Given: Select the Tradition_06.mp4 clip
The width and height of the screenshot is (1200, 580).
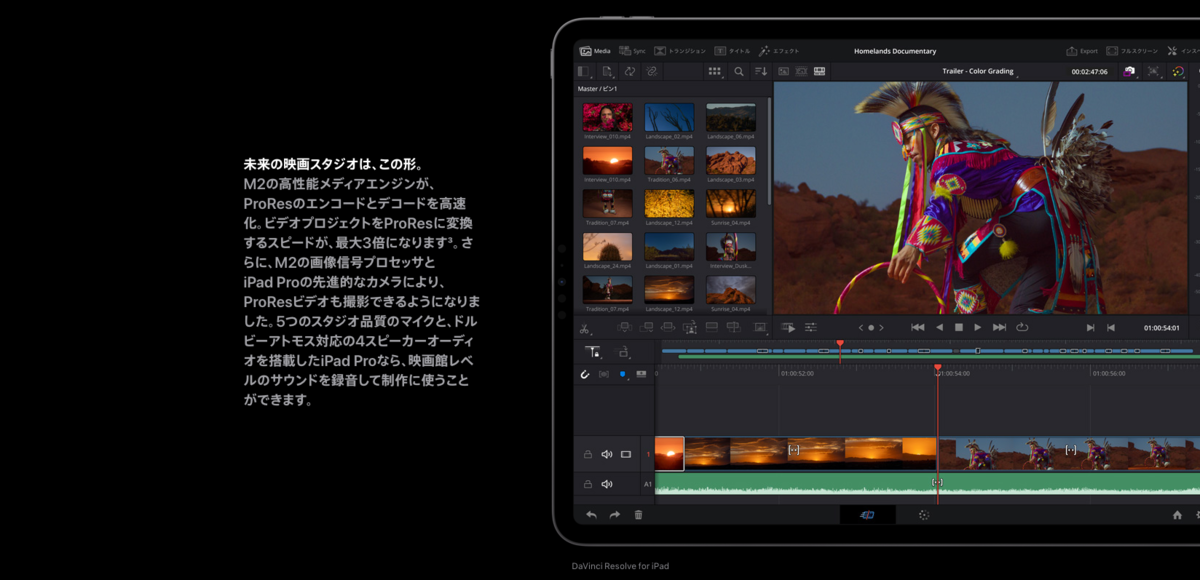Looking at the screenshot, I should click(x=669, y=161).
